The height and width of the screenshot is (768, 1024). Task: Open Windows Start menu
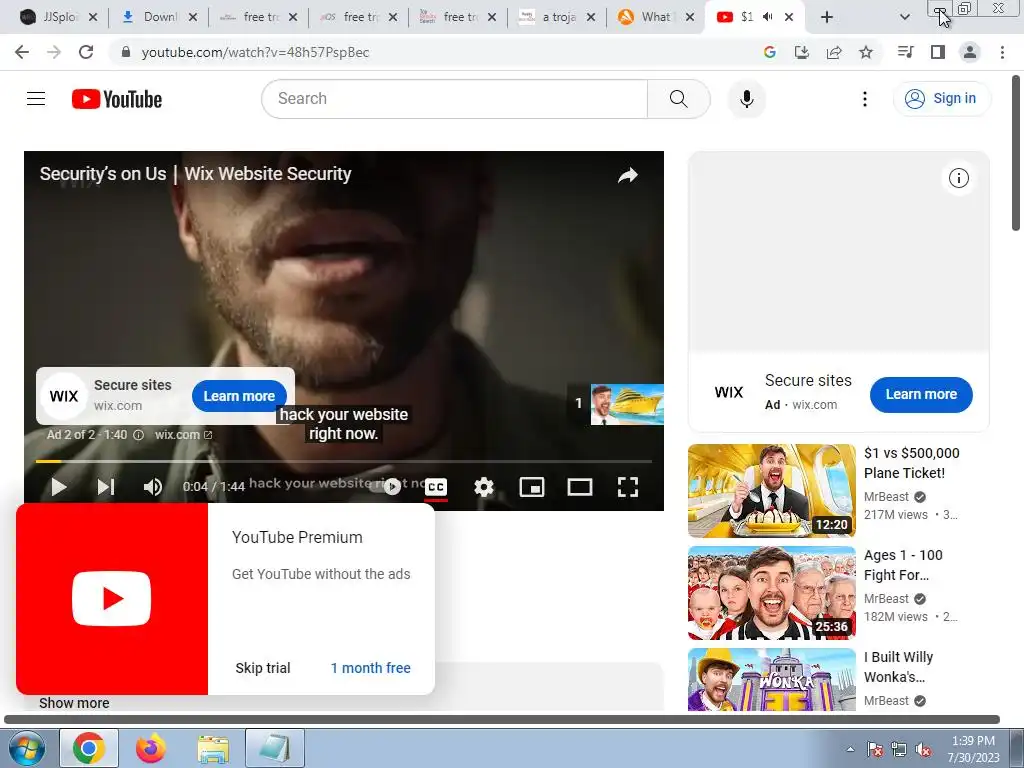tap(26, 748)
